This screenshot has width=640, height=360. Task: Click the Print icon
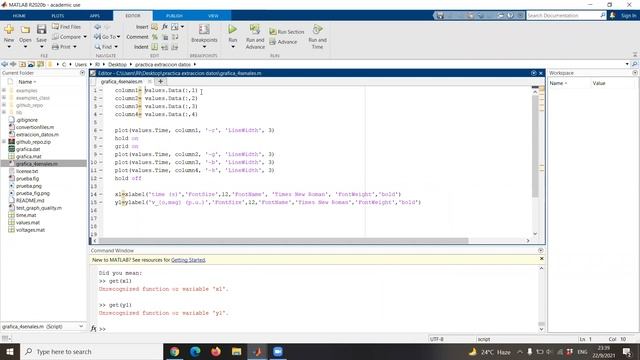pyautogui.click(x=56, y=47)
